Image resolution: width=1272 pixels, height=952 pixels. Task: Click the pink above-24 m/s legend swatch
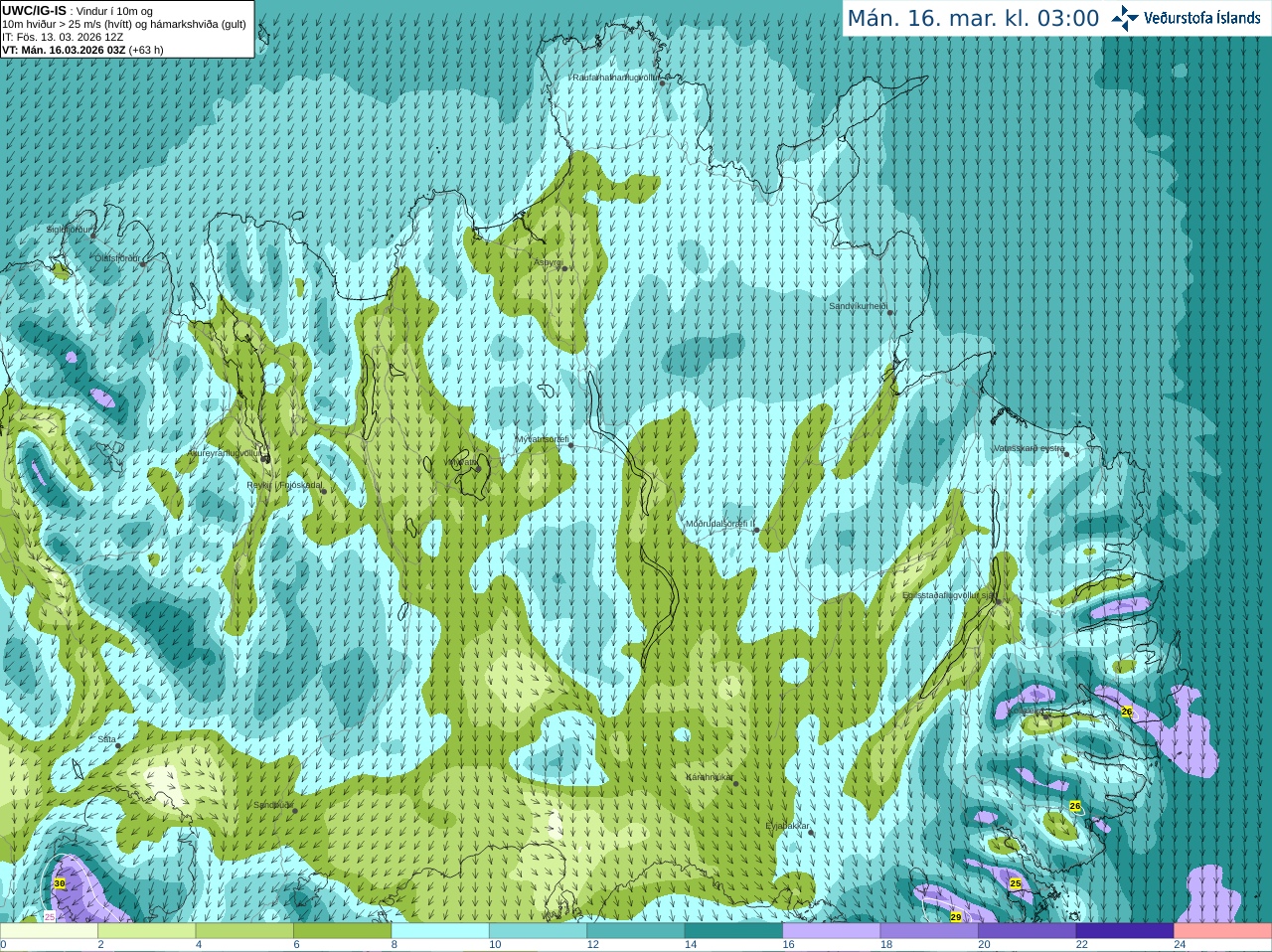[1223, 931]
